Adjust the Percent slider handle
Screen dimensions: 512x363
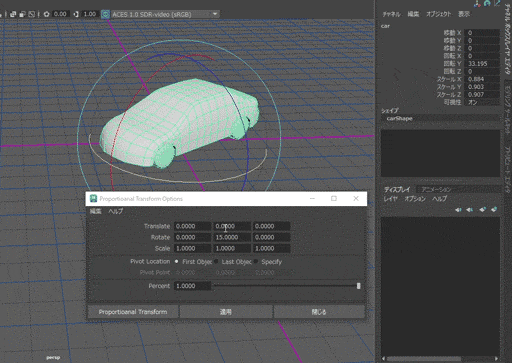359,286
